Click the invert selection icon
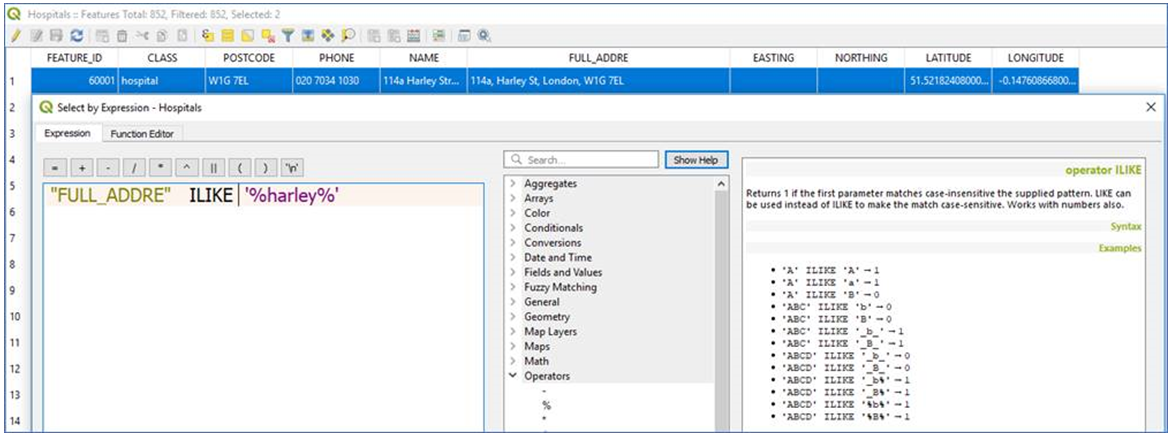1172x438 pixels. (x=247, y=35)
